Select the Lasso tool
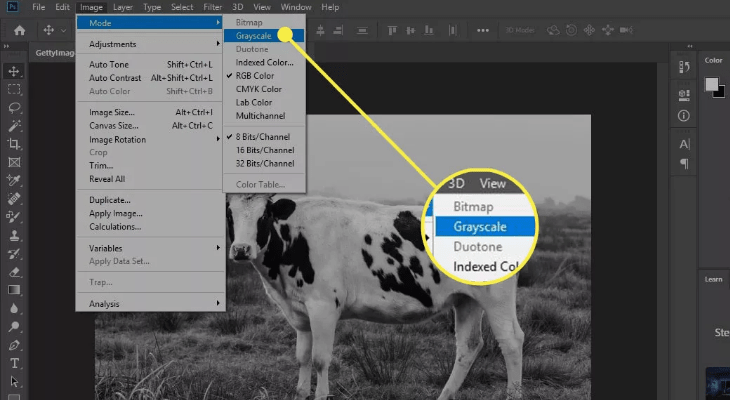Screen dimensions: 730x400 (15, 107)
